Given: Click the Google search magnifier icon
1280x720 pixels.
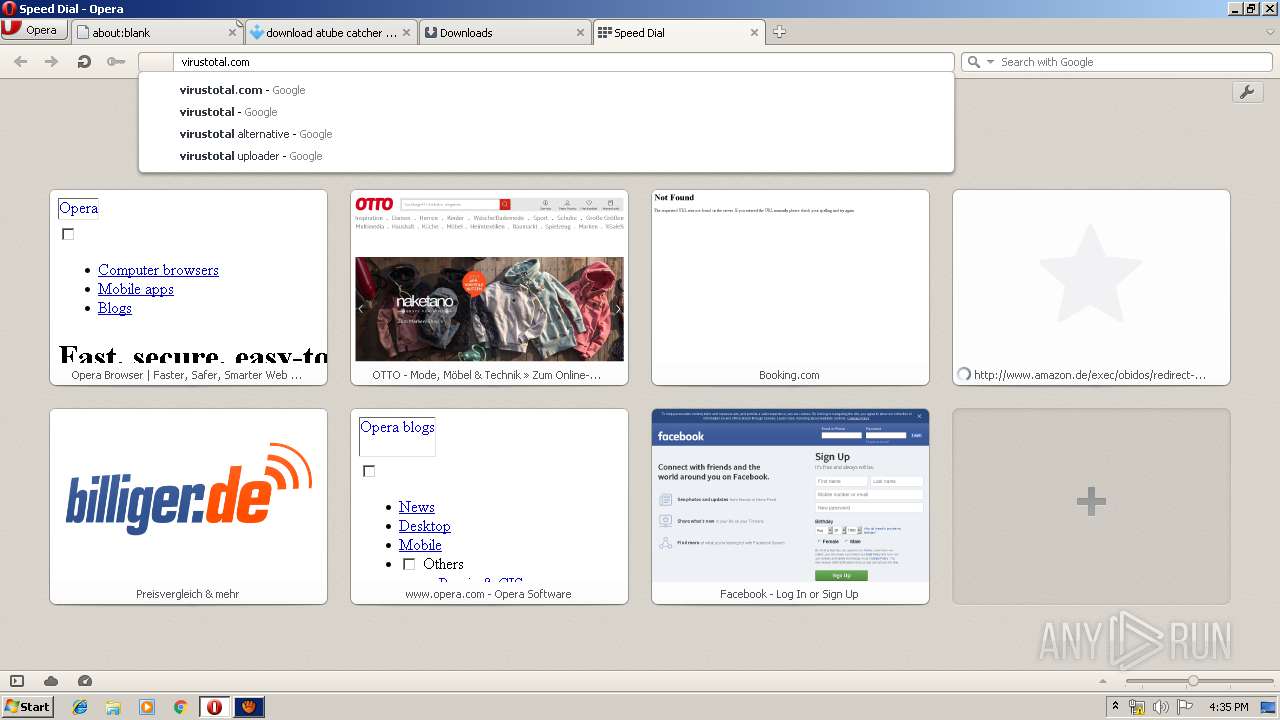Looking at the screenshot, I should coord(973,62).
